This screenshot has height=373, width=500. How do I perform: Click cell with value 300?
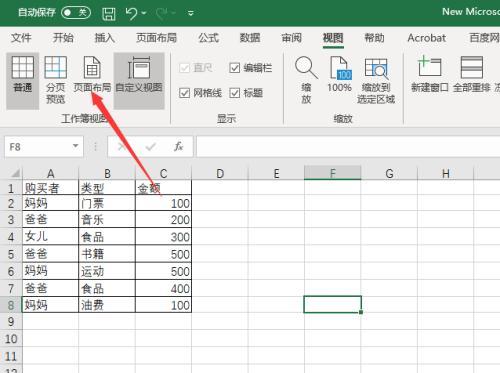point(163,237)
